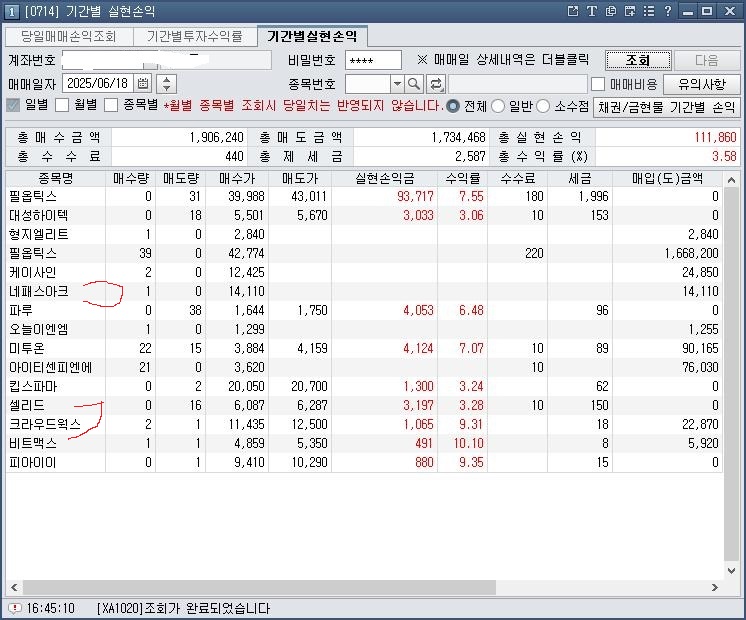The image size is (746, 620).
Task: Select the 셀리드 row
Action: coord(364,405)
